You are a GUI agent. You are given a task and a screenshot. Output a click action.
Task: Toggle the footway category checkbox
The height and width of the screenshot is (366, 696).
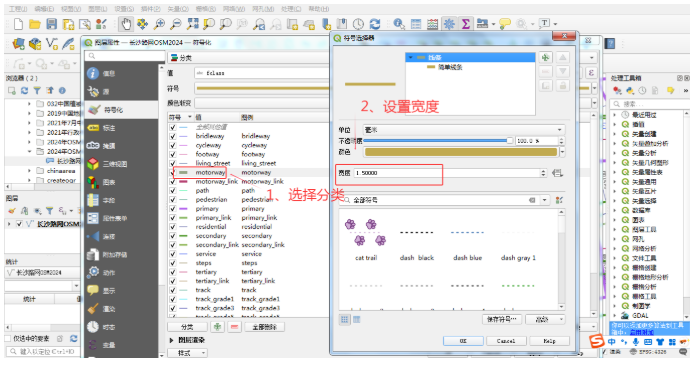tap(173, 154)
